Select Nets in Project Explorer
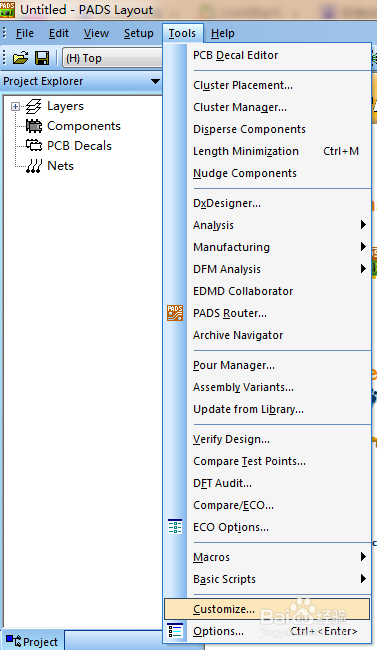This screenshot has height=650, width=377. pos(61,165)
